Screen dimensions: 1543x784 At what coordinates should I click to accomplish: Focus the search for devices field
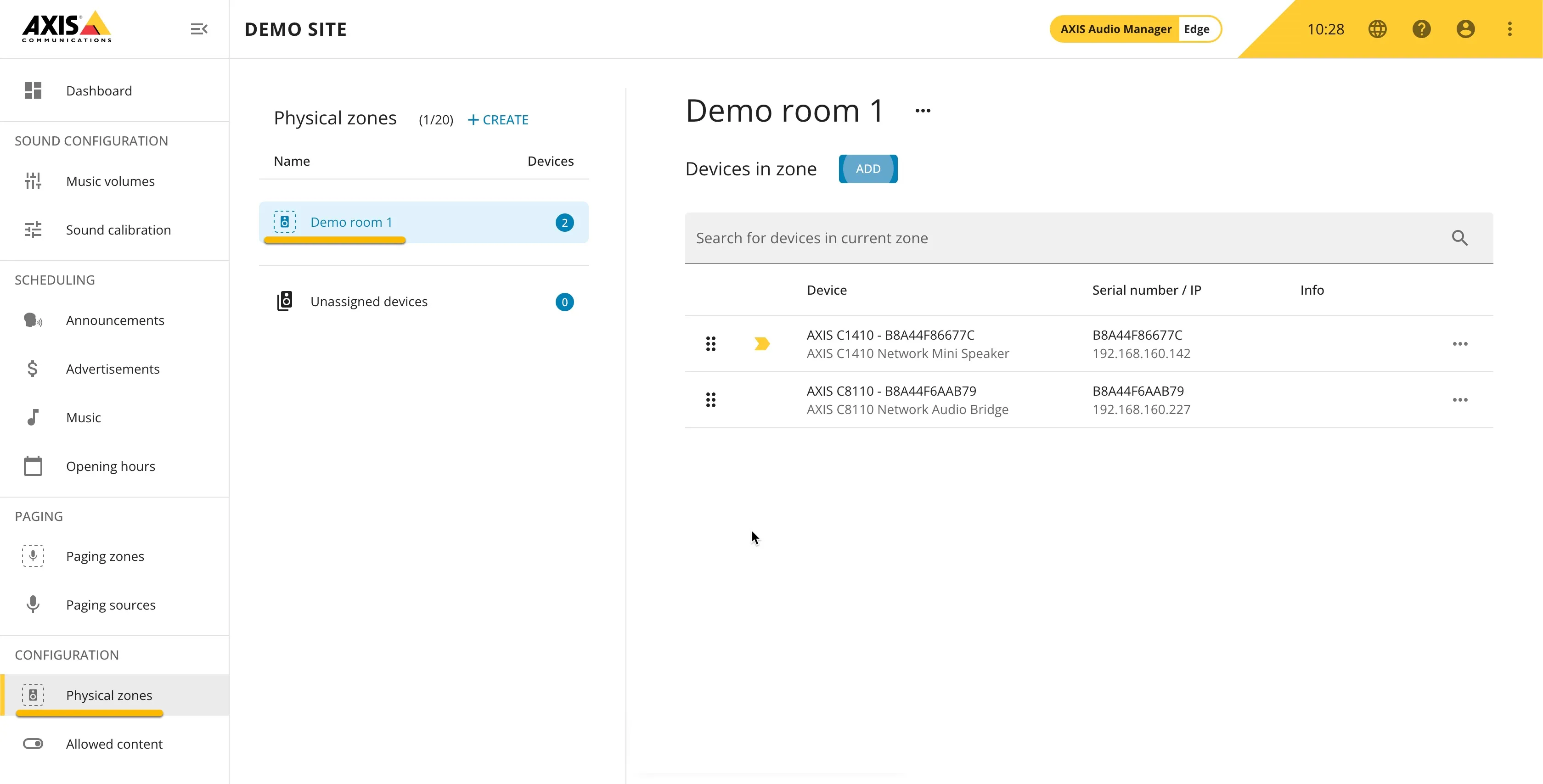coord(1089,238)
